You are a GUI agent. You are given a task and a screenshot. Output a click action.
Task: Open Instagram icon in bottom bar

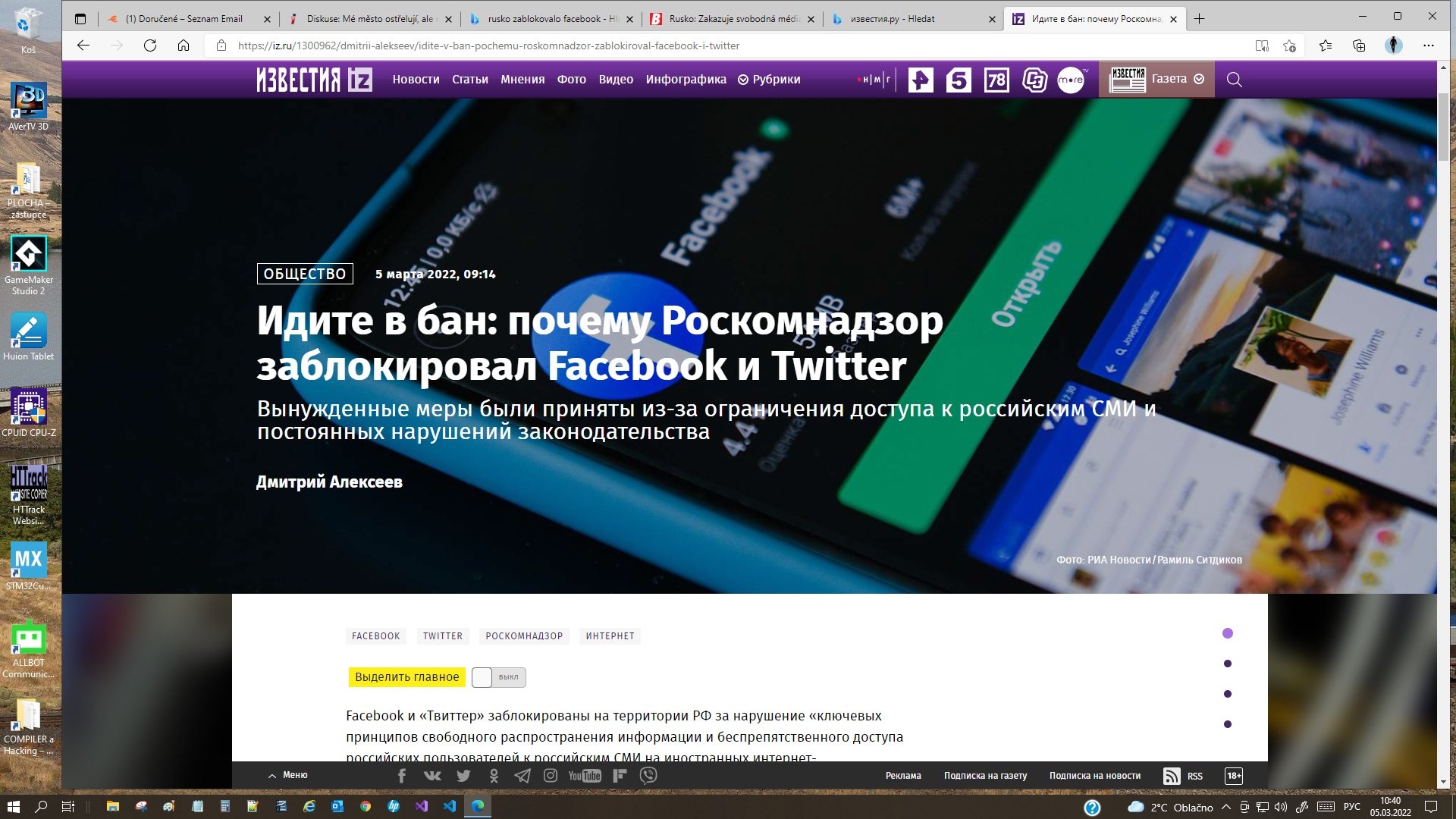click(551, 776)
